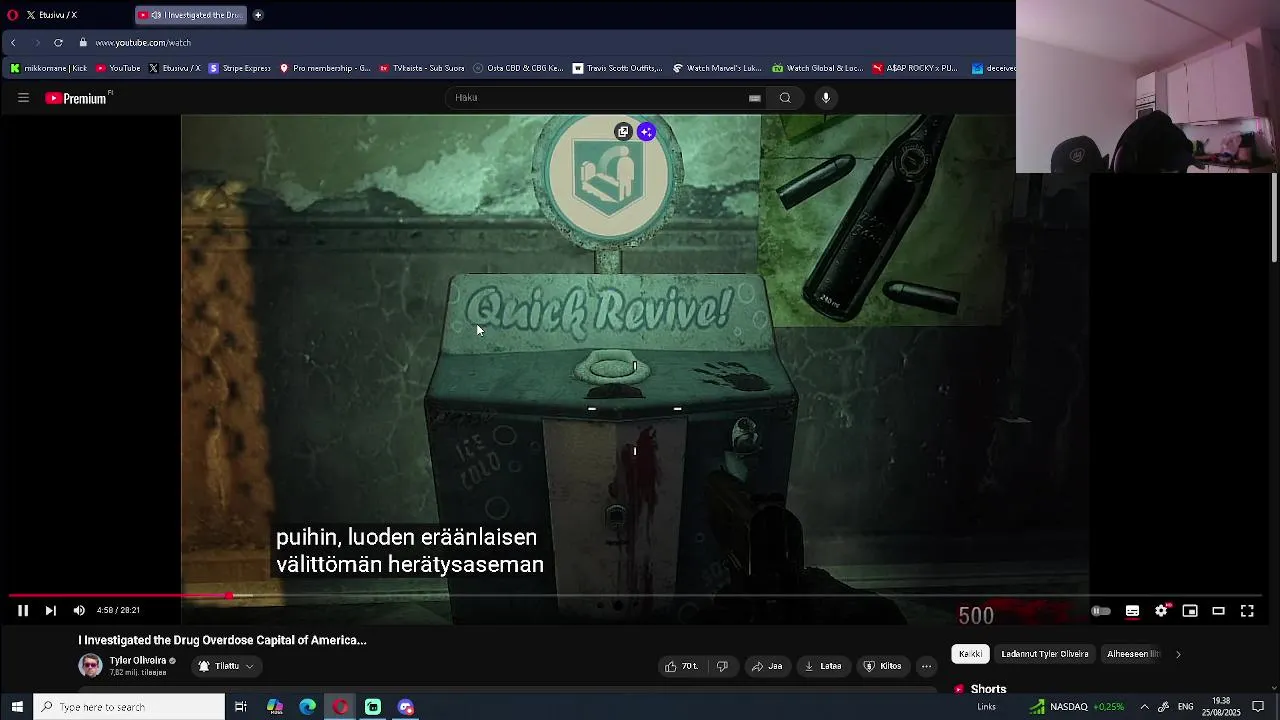Click the video title text
This screenshot has height=720, width=1280.
(223, 640)
